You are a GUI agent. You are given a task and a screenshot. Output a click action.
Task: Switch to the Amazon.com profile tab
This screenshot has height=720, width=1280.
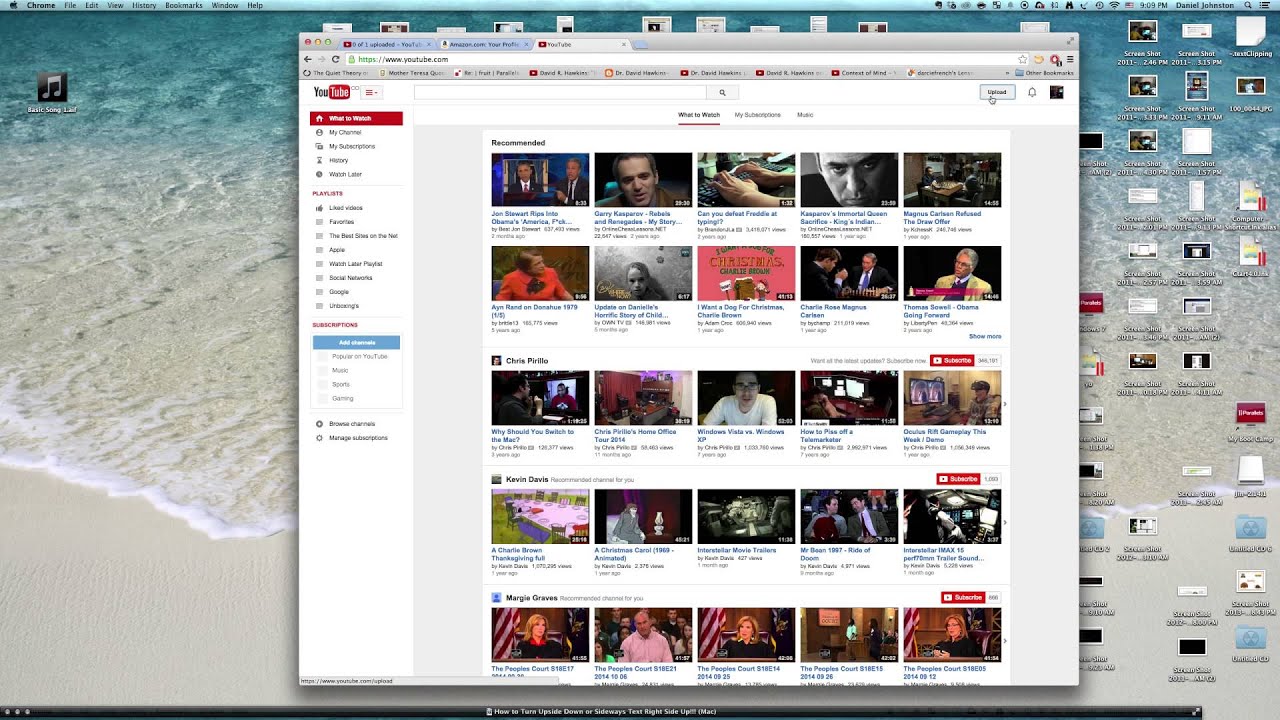tap(483, 44)
